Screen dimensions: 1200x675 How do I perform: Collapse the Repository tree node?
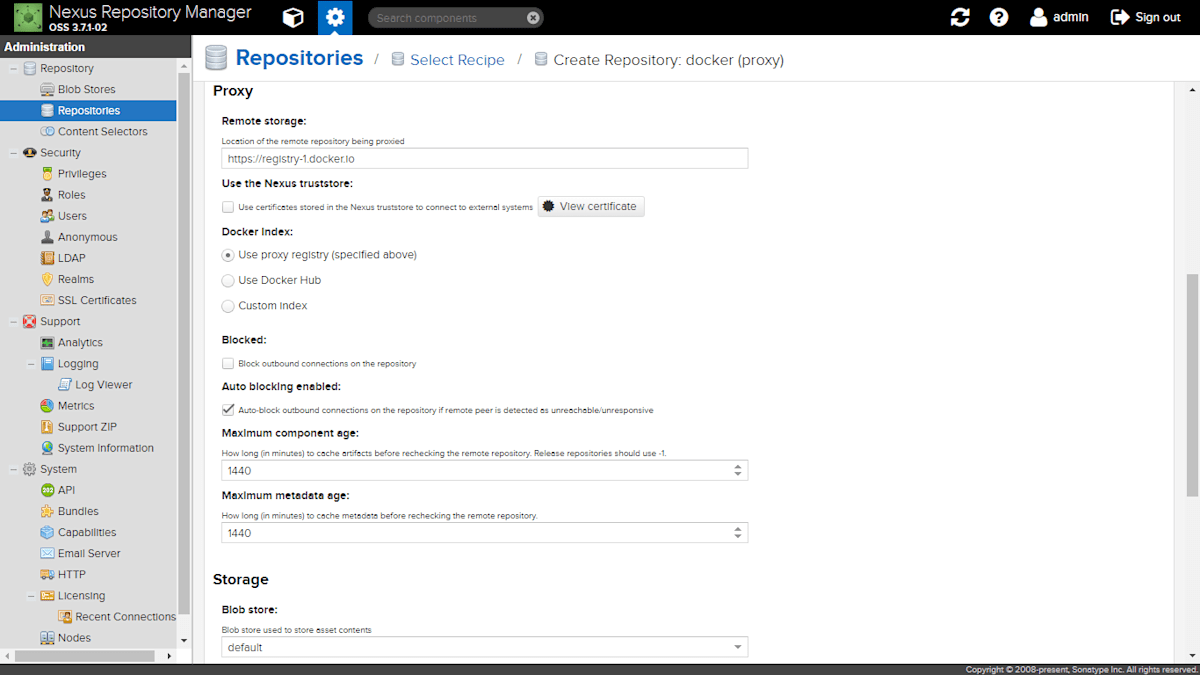coord(13,69)
